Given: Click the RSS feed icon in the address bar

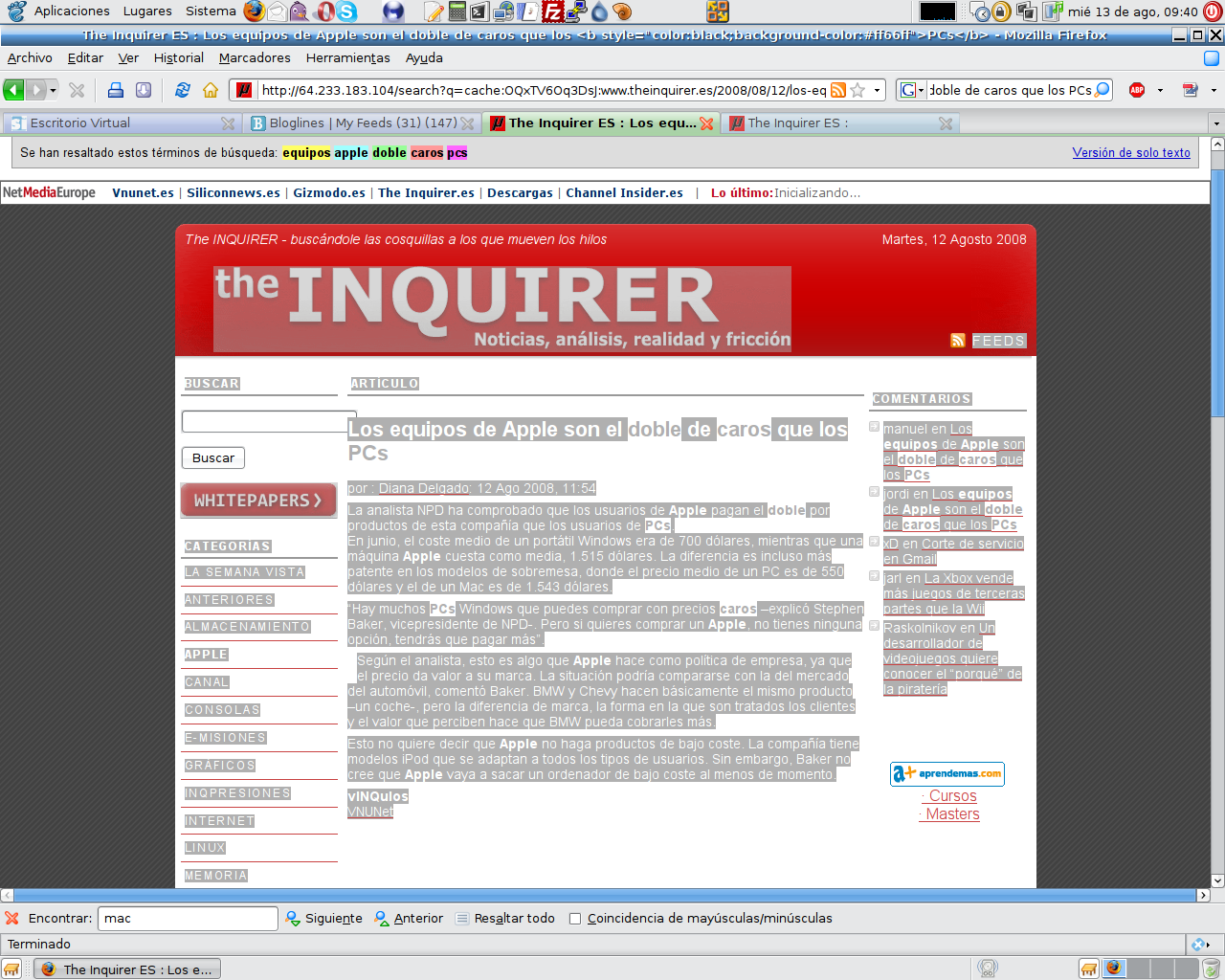Looking at the screenshot, I should click(x=838, y=90).
